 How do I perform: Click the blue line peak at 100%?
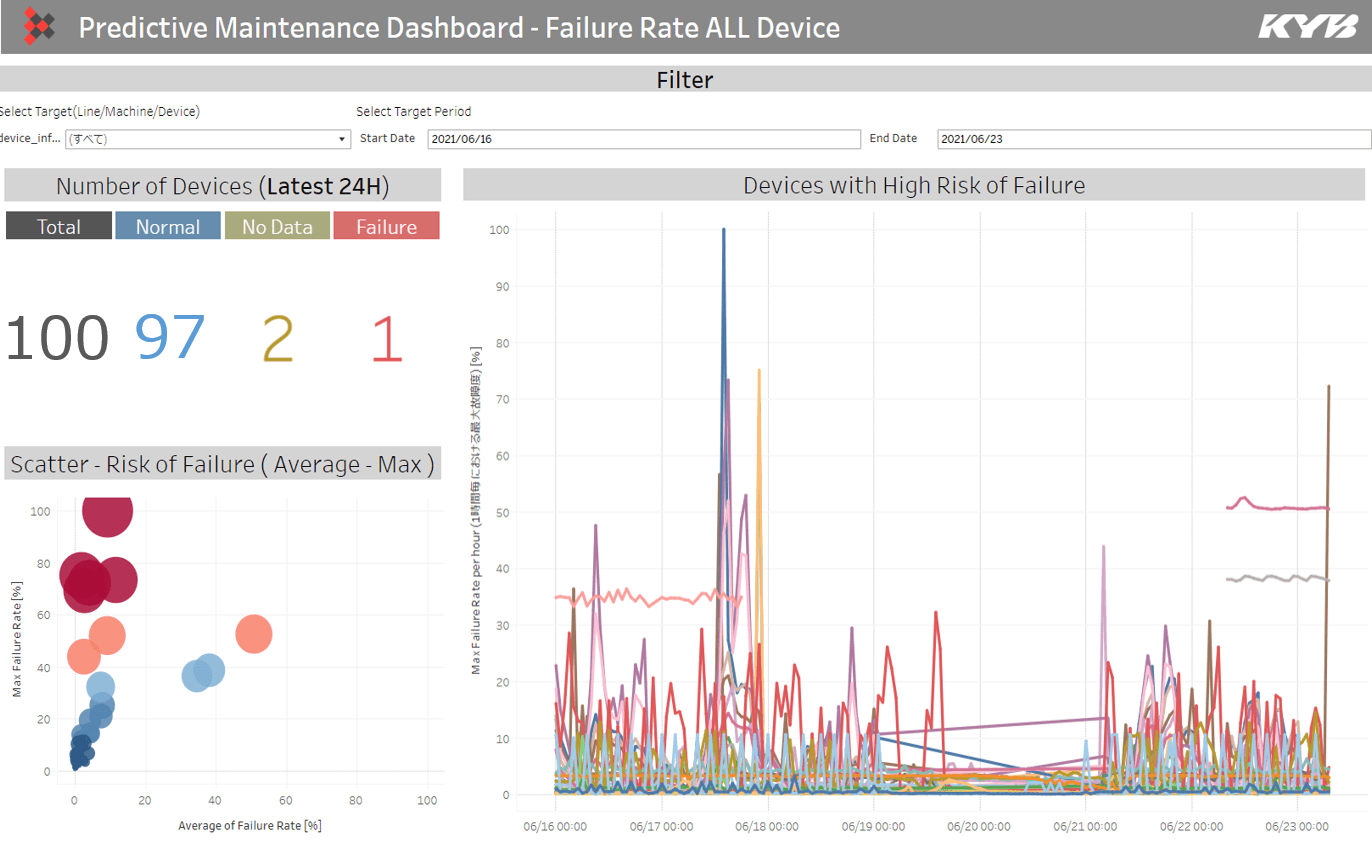point(723,231)
